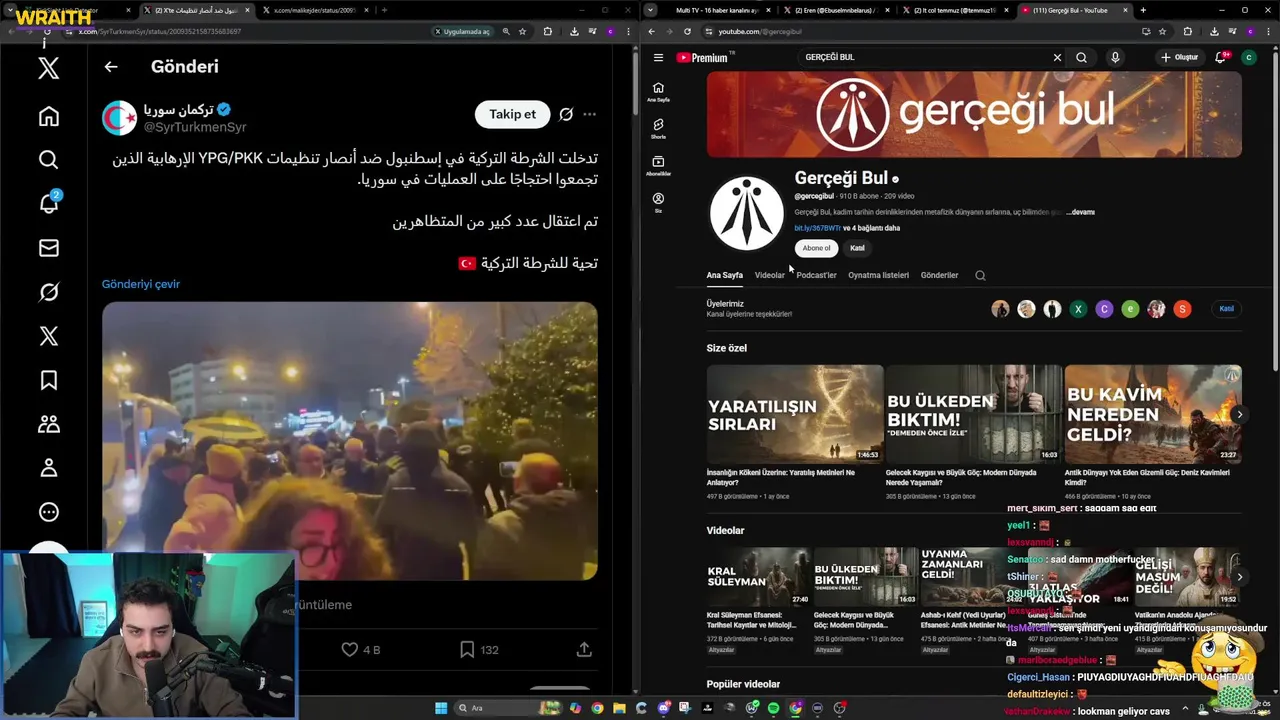The image size is (1280, 720).
Task: Click the Gerçeği Bul channel avatar
Action: [x=746, y=213]
